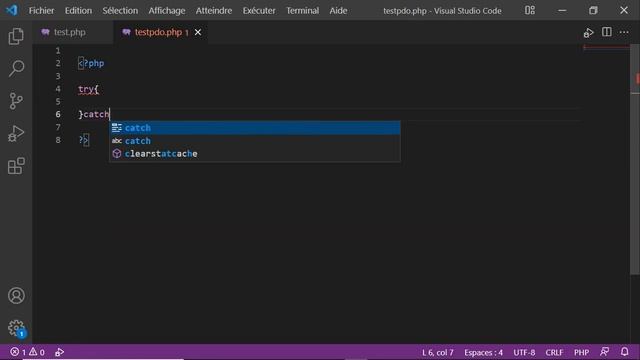Open the Explorer view in activity bar
640x360 pixels.
(16, 36)
